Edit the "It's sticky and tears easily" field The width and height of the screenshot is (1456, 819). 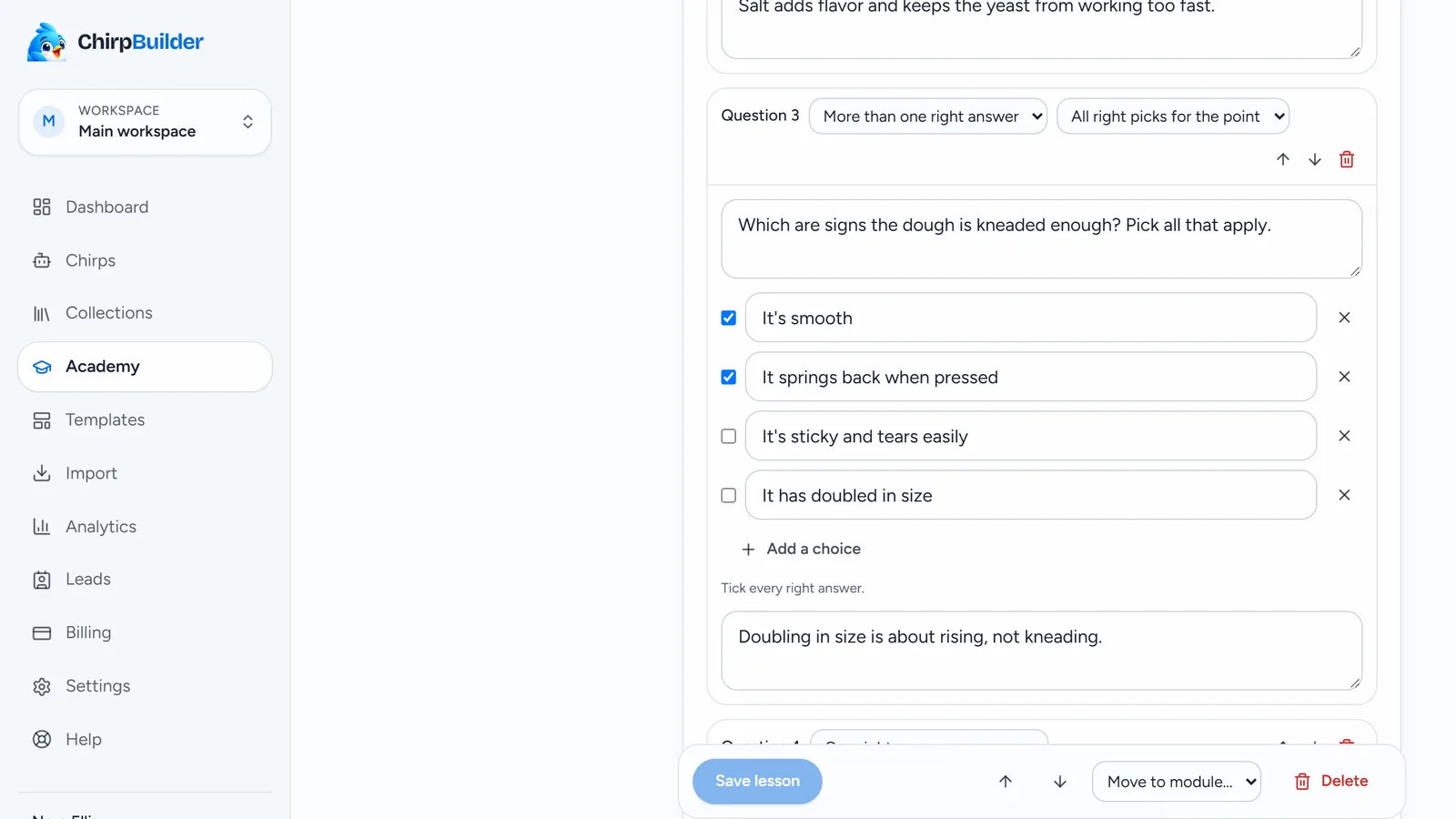[1030, 436]
